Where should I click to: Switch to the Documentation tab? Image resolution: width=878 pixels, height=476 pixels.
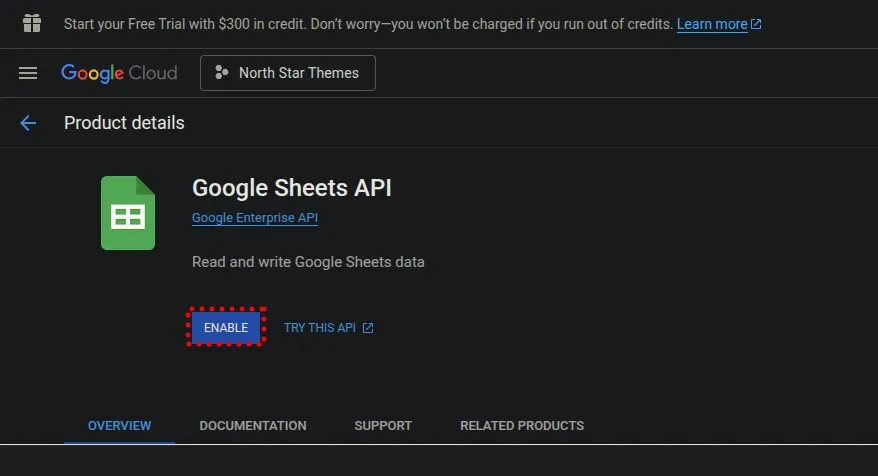coord(253,426)
